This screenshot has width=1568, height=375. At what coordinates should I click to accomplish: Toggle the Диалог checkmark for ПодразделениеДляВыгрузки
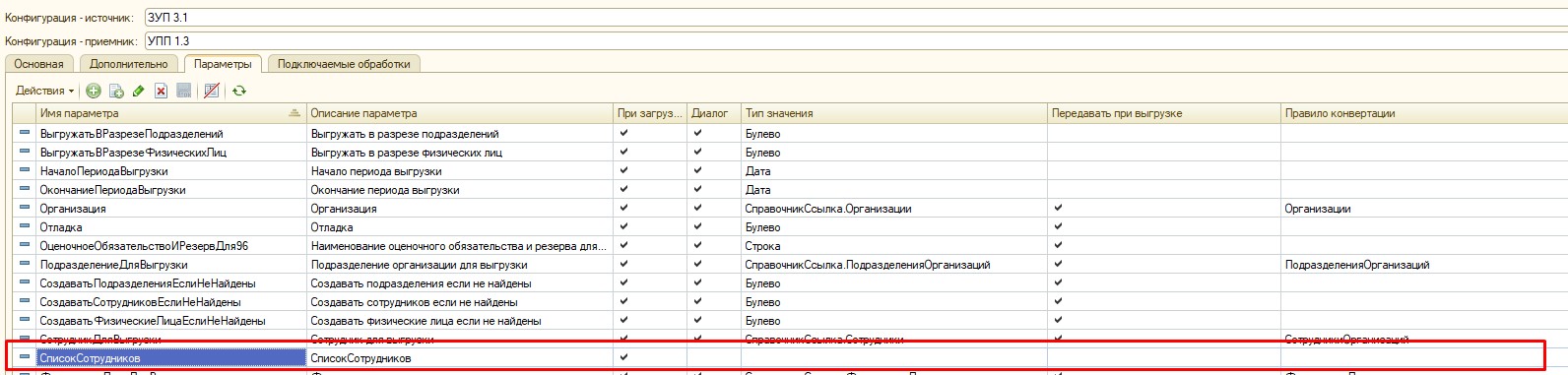[x=697, y=264]
